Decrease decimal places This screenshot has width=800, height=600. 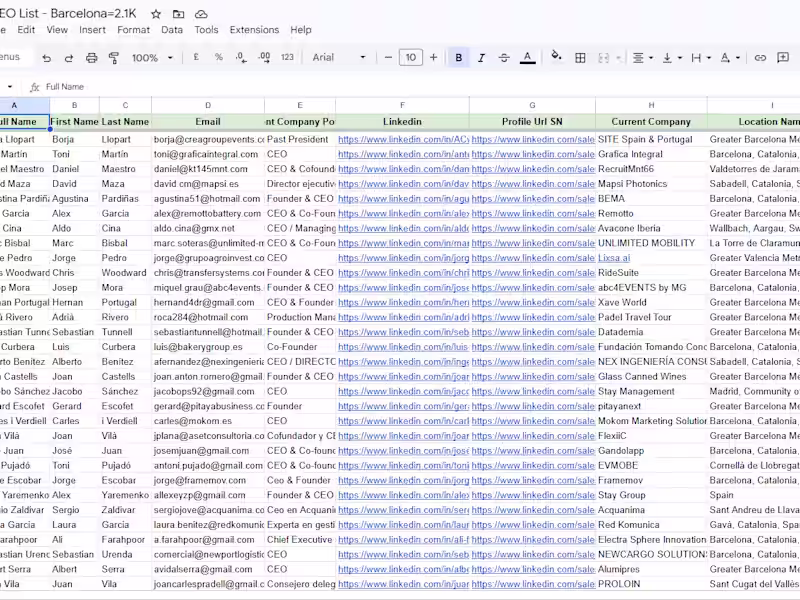[x=241, y=57]
